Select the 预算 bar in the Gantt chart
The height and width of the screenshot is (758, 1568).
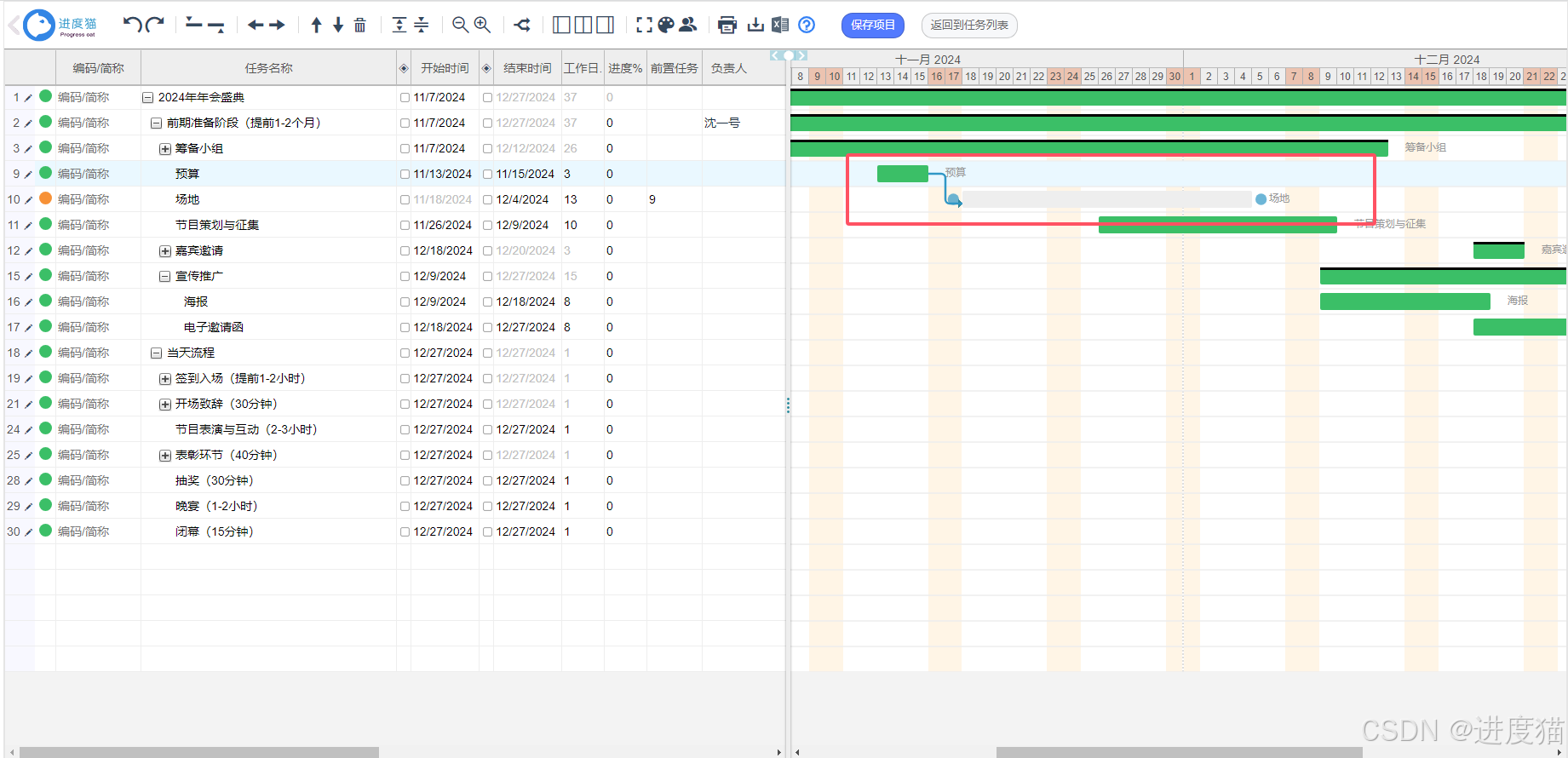[903, 174]
